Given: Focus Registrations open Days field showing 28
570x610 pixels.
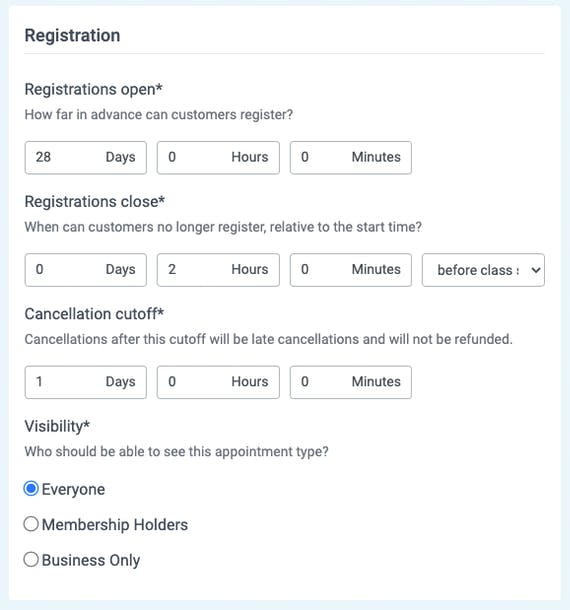Looking at the screenshot, I should [86, 158].
